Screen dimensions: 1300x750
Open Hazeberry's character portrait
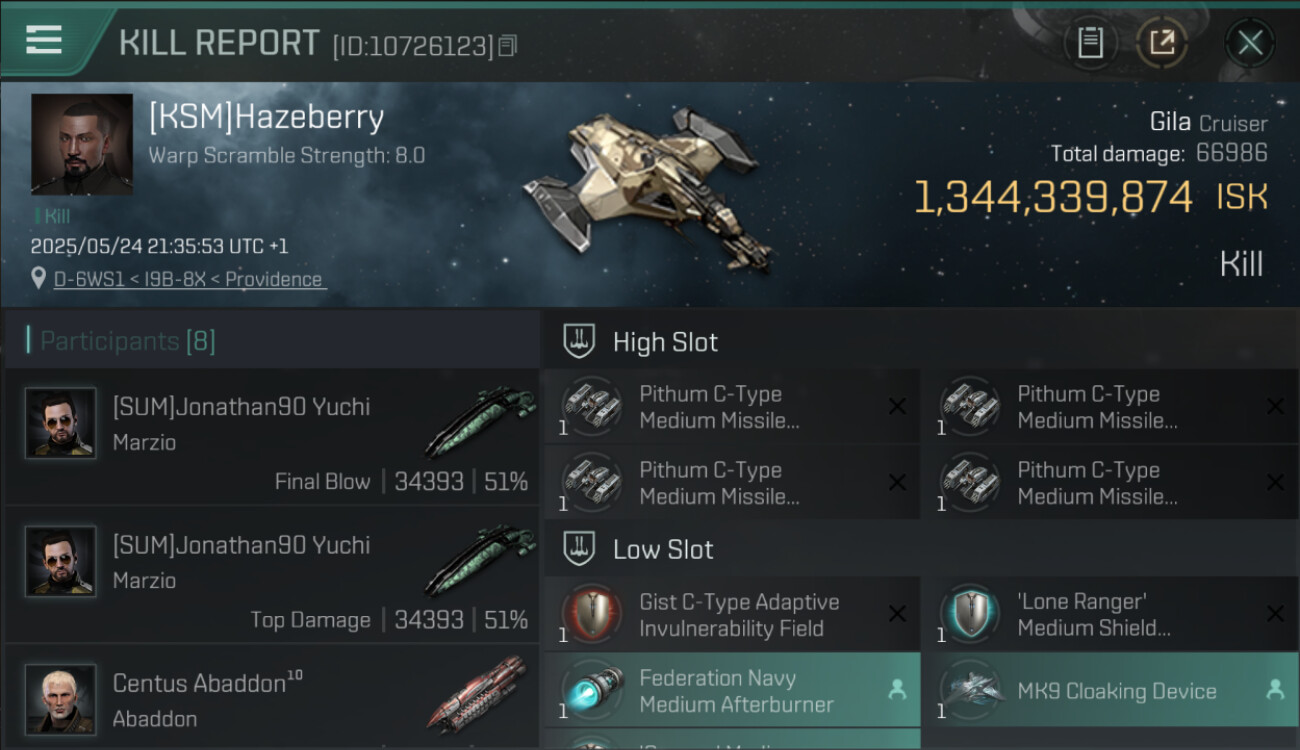82,144
